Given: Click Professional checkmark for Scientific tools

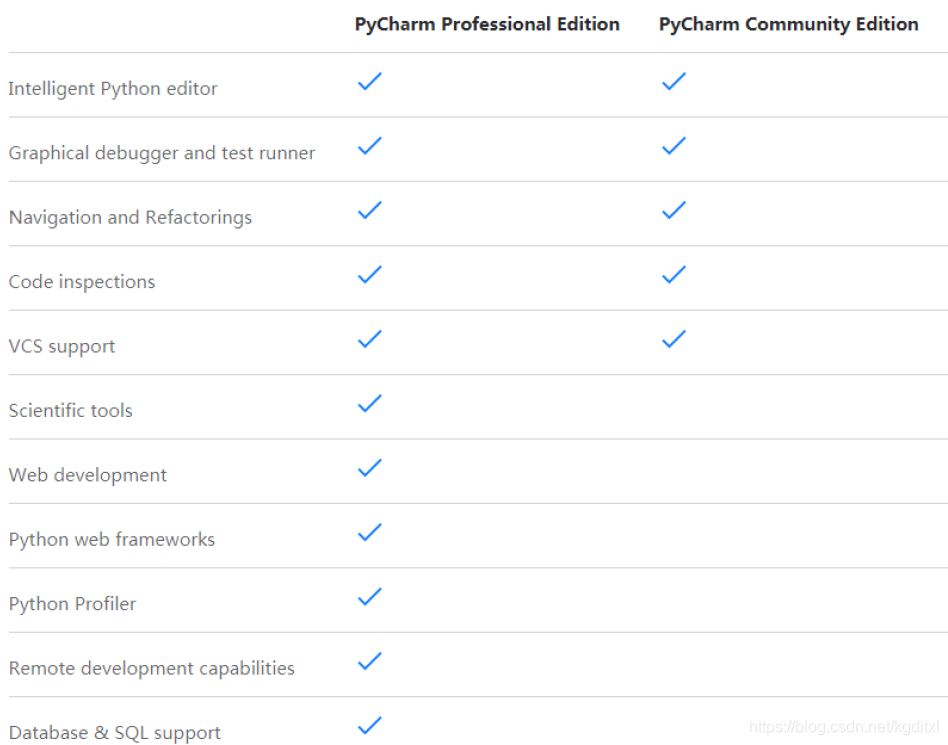Looking at the screenshot, I should click(x=370, y=403).
